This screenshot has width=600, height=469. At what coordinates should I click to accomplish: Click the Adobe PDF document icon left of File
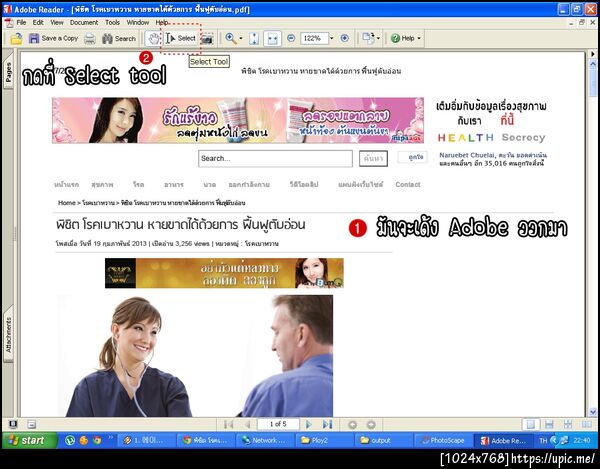[8, 23]
